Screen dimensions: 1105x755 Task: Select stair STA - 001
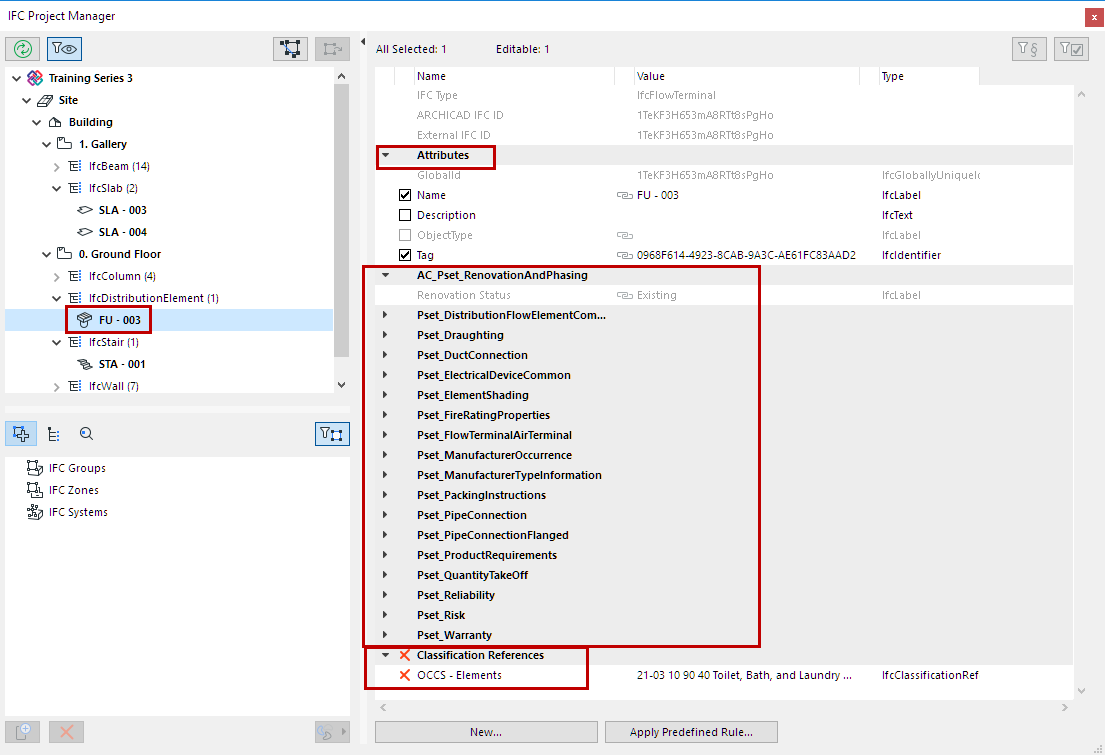[x=122, y=364]
